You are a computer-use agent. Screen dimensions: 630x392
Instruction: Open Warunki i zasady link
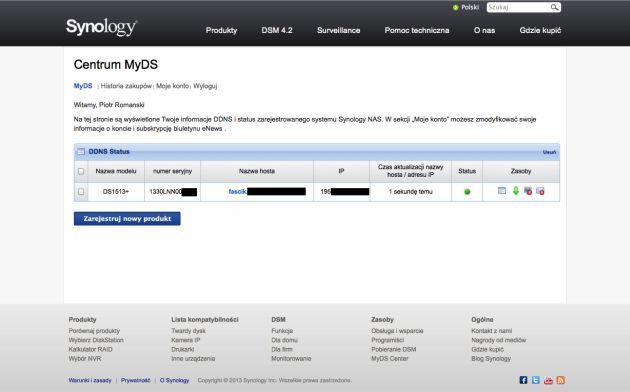click(x=90, y=380)
